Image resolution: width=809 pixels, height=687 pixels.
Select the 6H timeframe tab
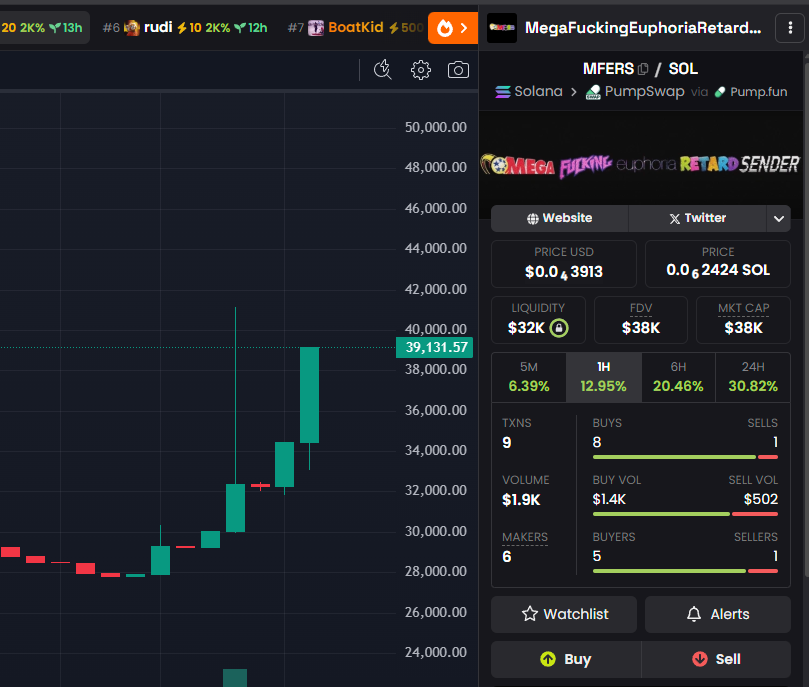[x=678, y=377]
